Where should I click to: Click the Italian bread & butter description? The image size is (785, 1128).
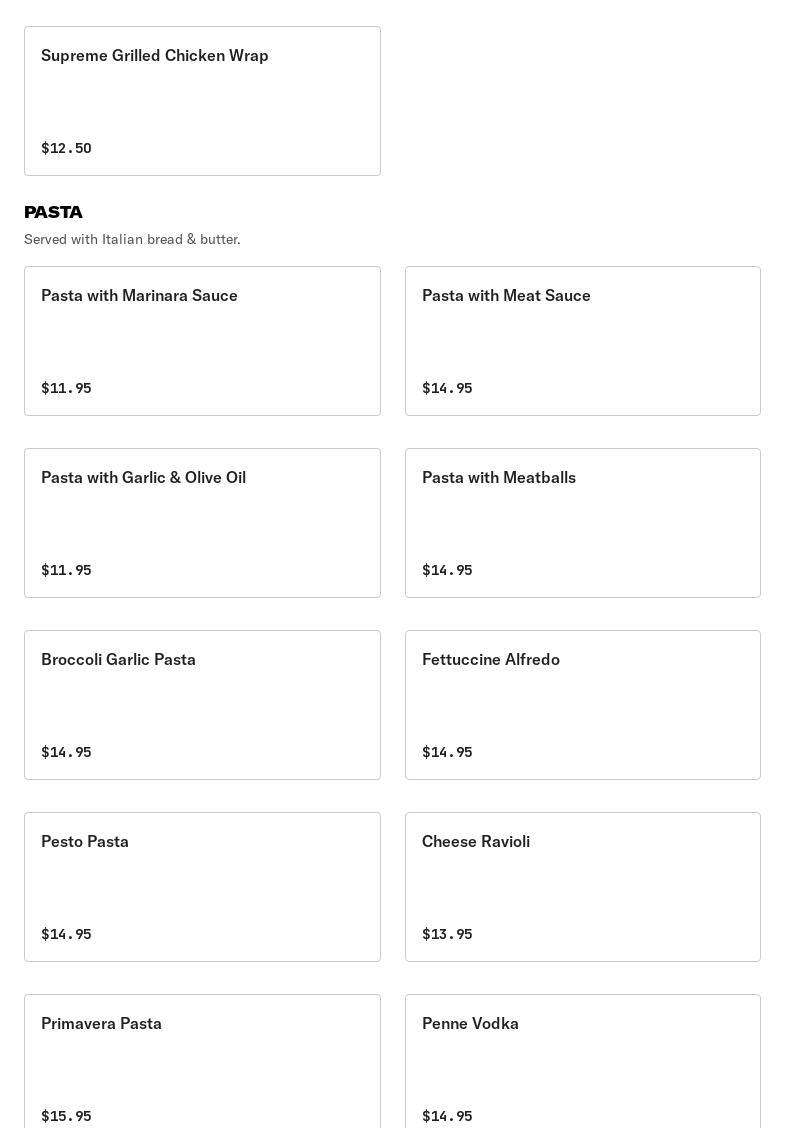[x=132, y=239]
